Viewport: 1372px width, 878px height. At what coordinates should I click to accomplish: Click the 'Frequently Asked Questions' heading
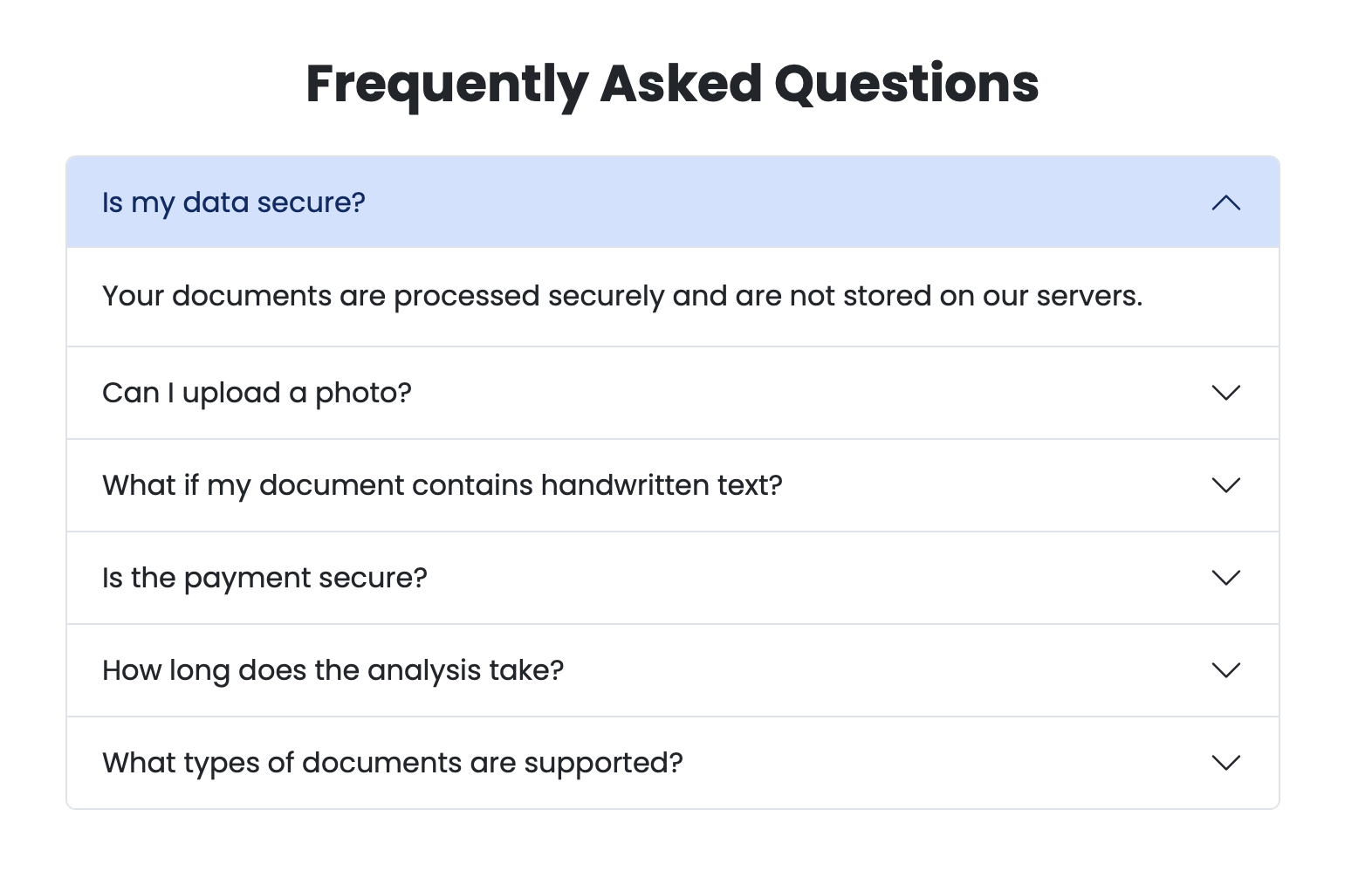click(x=672, y=84)
